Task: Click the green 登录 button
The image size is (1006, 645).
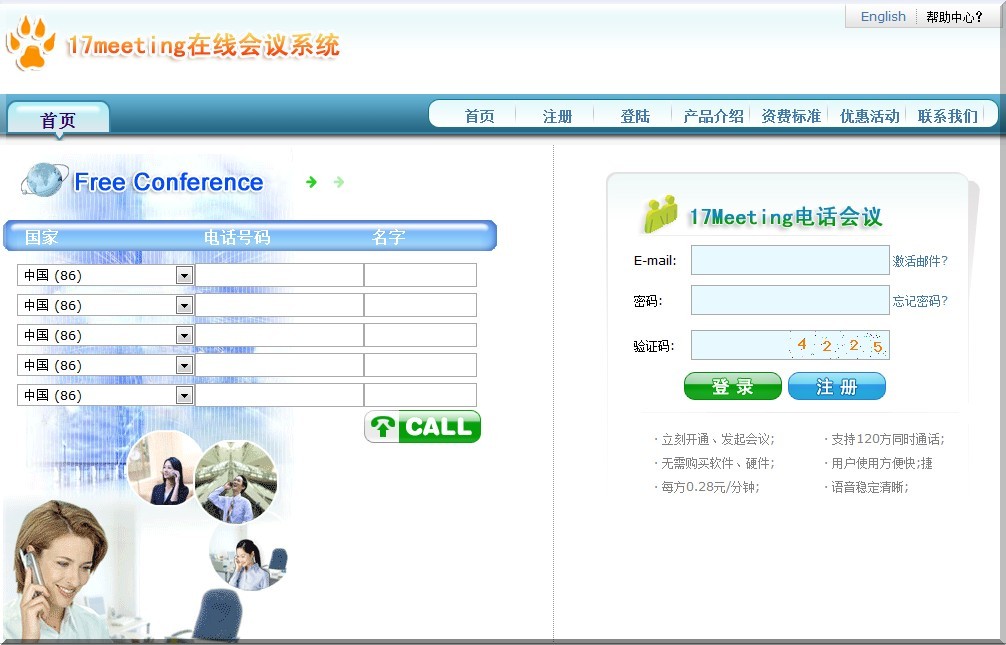Action: click(x=732, y=387)
